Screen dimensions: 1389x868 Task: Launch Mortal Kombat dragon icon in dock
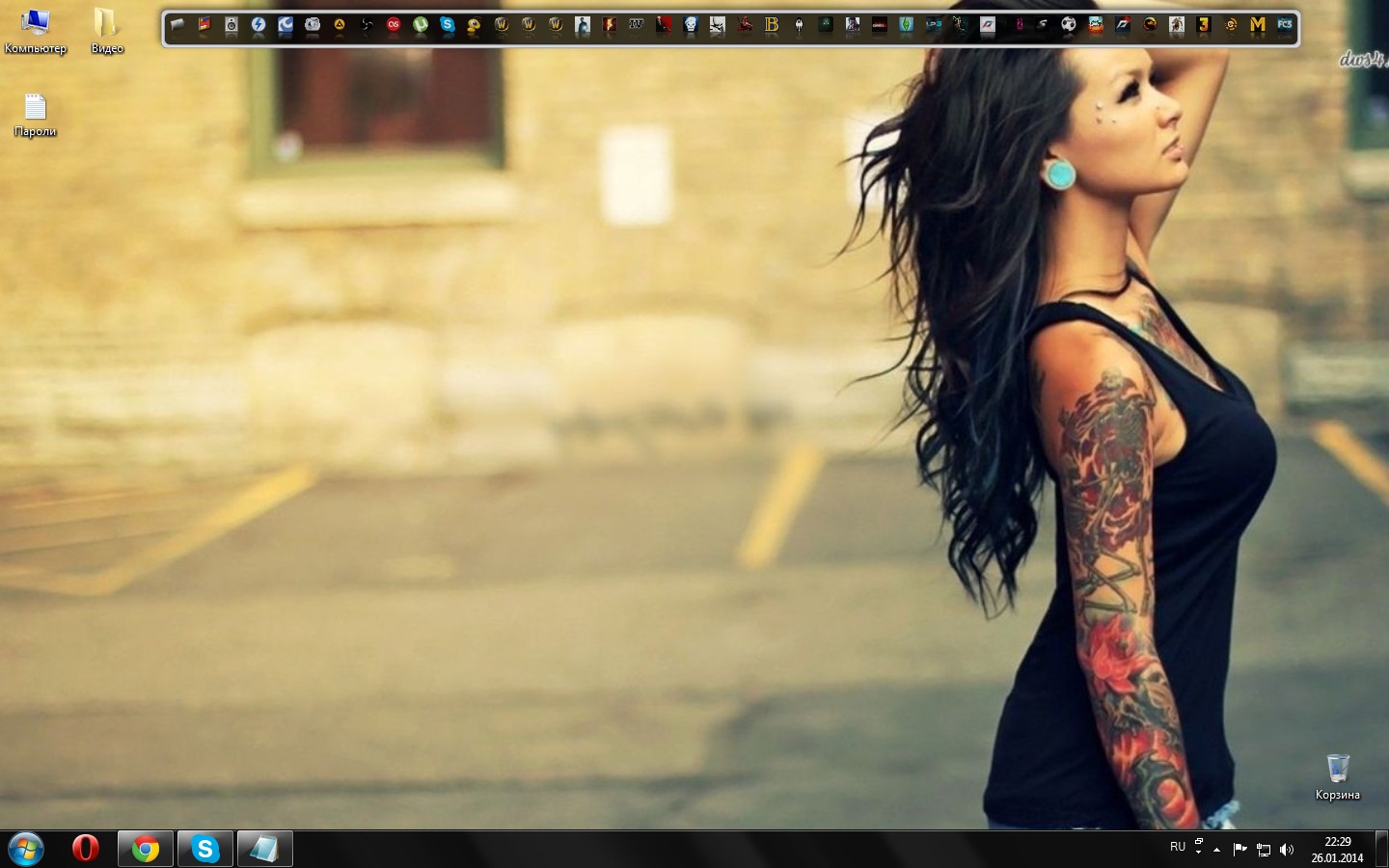click(1150, 26)
